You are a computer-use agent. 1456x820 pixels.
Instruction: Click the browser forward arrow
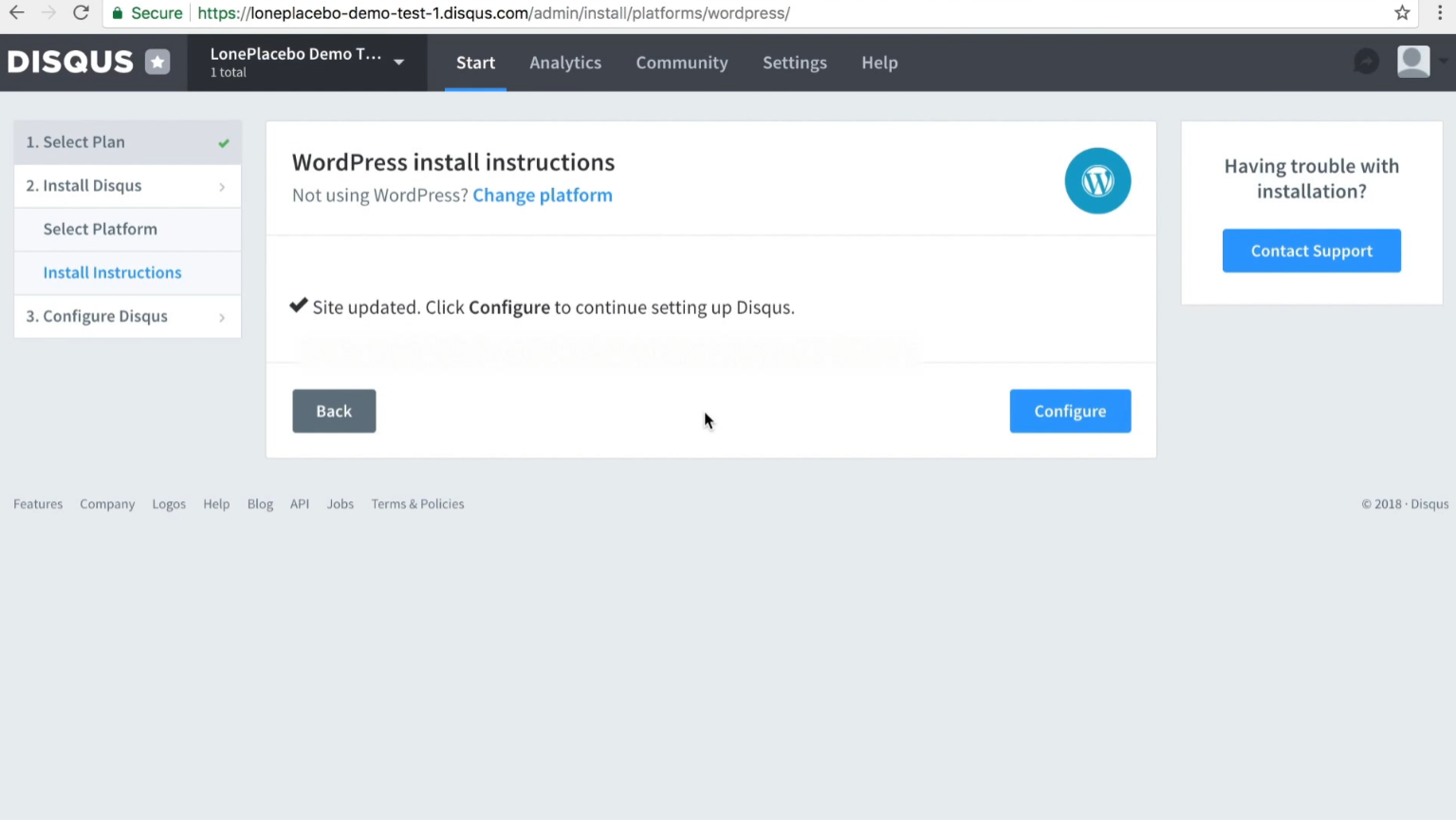(x=48, y=13)
